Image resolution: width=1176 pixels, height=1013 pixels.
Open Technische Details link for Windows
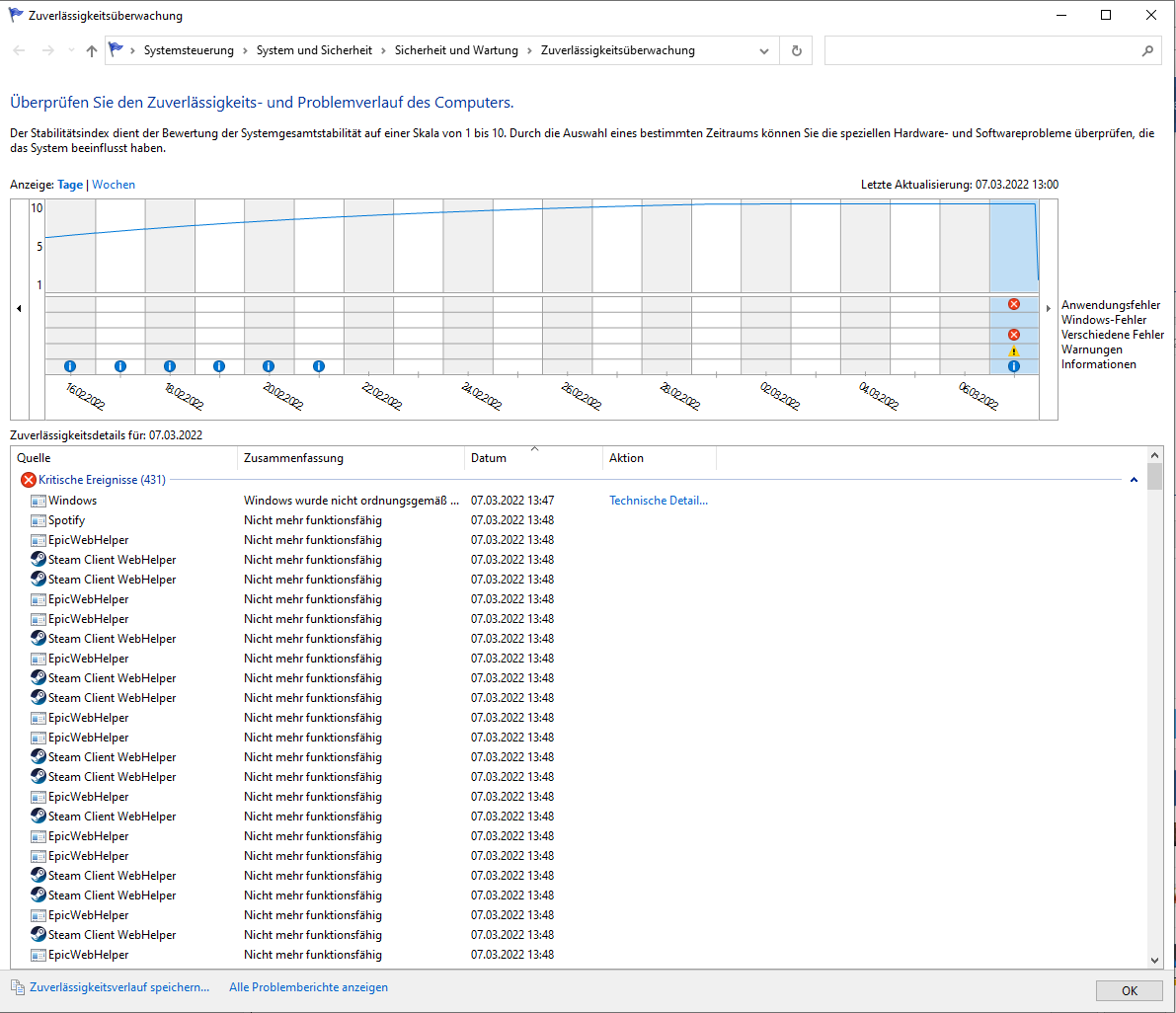(x=659, y=501)
